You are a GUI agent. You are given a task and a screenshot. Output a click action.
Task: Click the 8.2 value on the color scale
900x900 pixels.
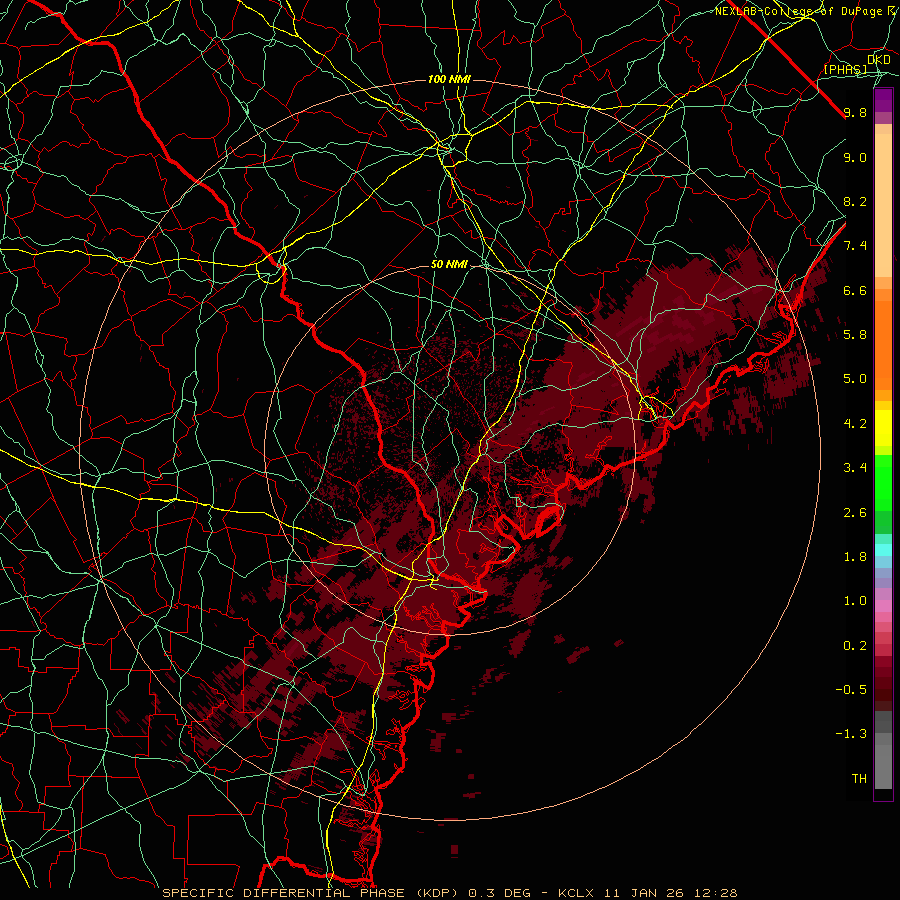pos(855,201)
